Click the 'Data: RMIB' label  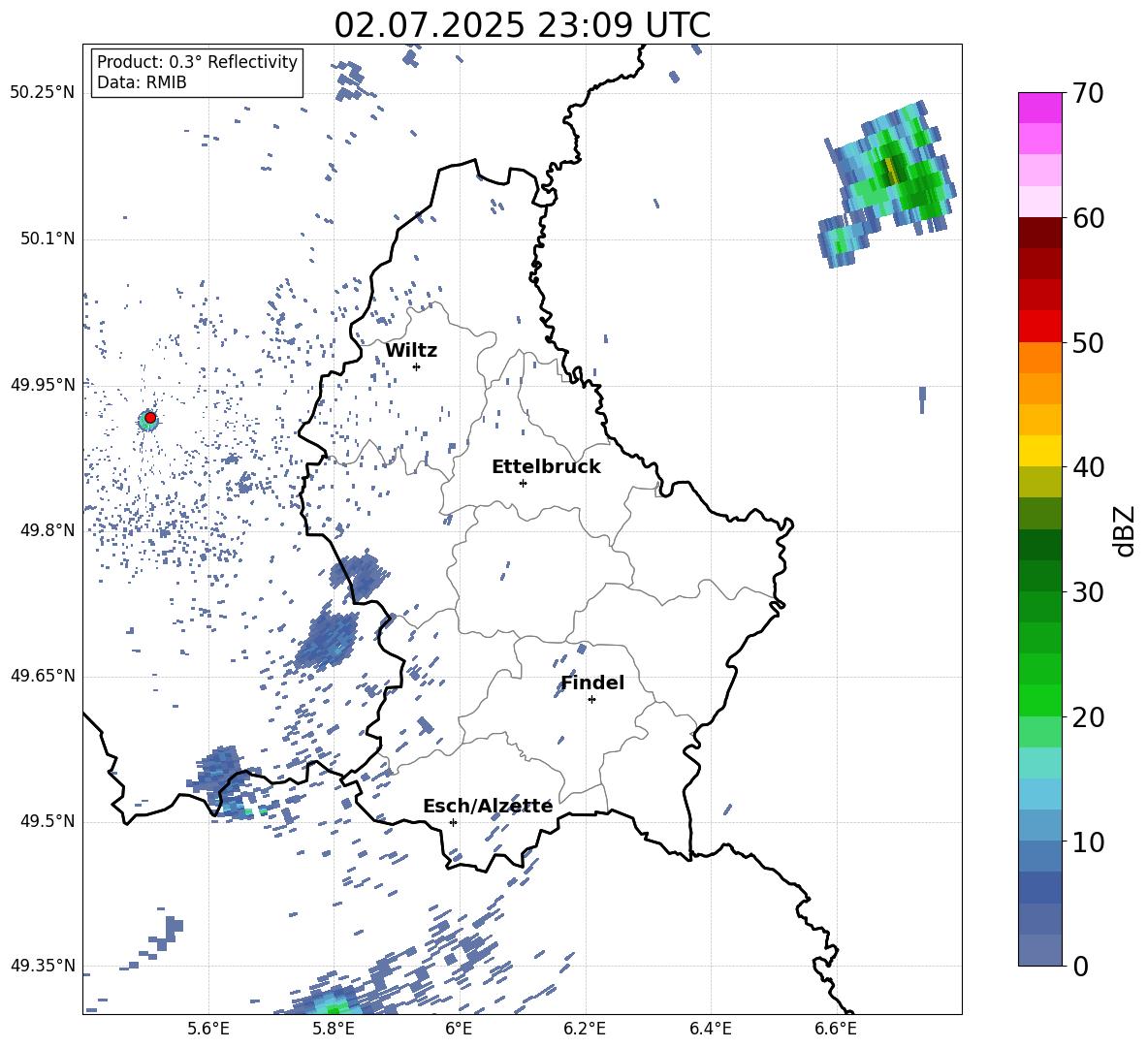click(142, 82)
